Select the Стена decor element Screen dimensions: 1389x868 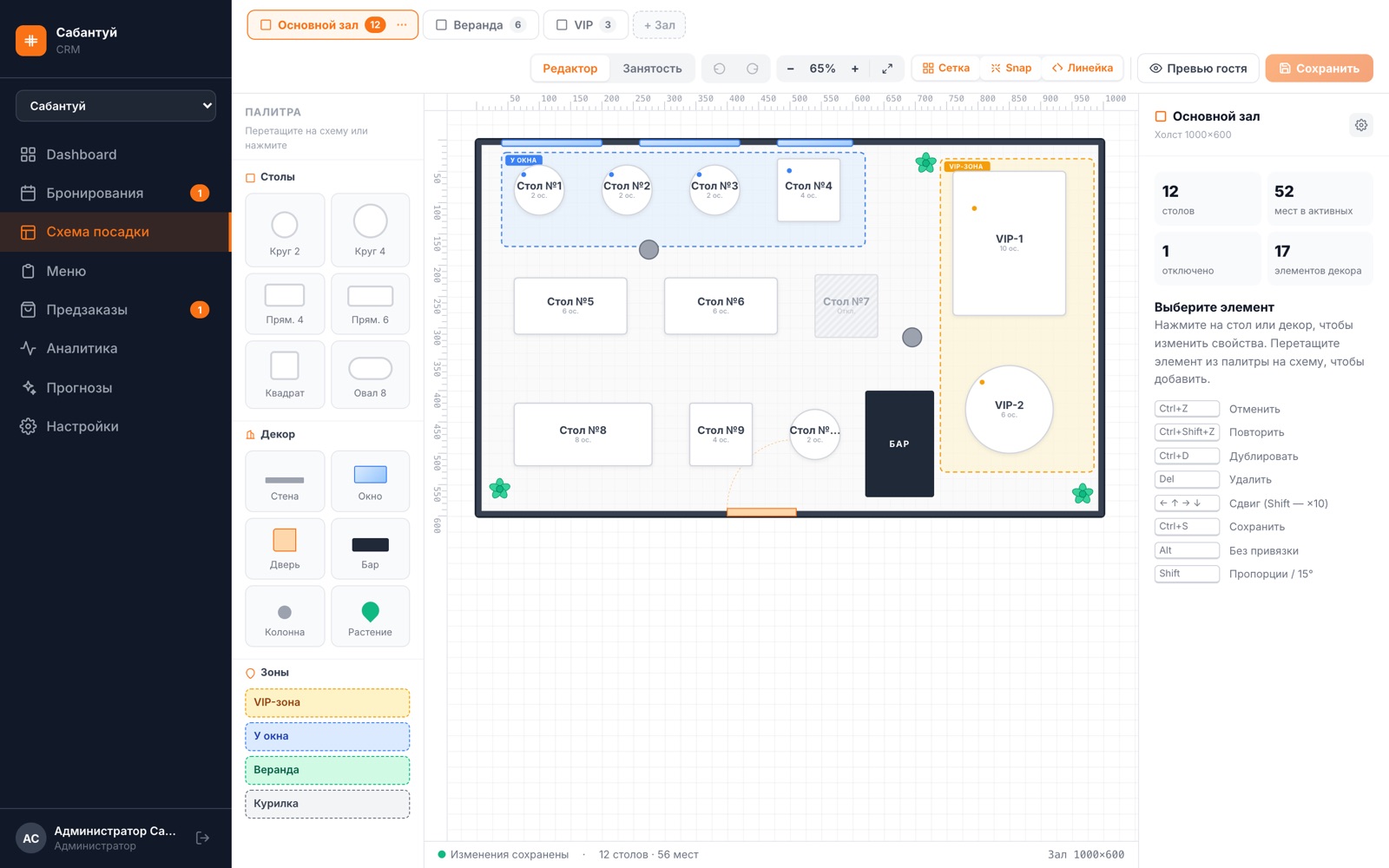click(285, 481)
